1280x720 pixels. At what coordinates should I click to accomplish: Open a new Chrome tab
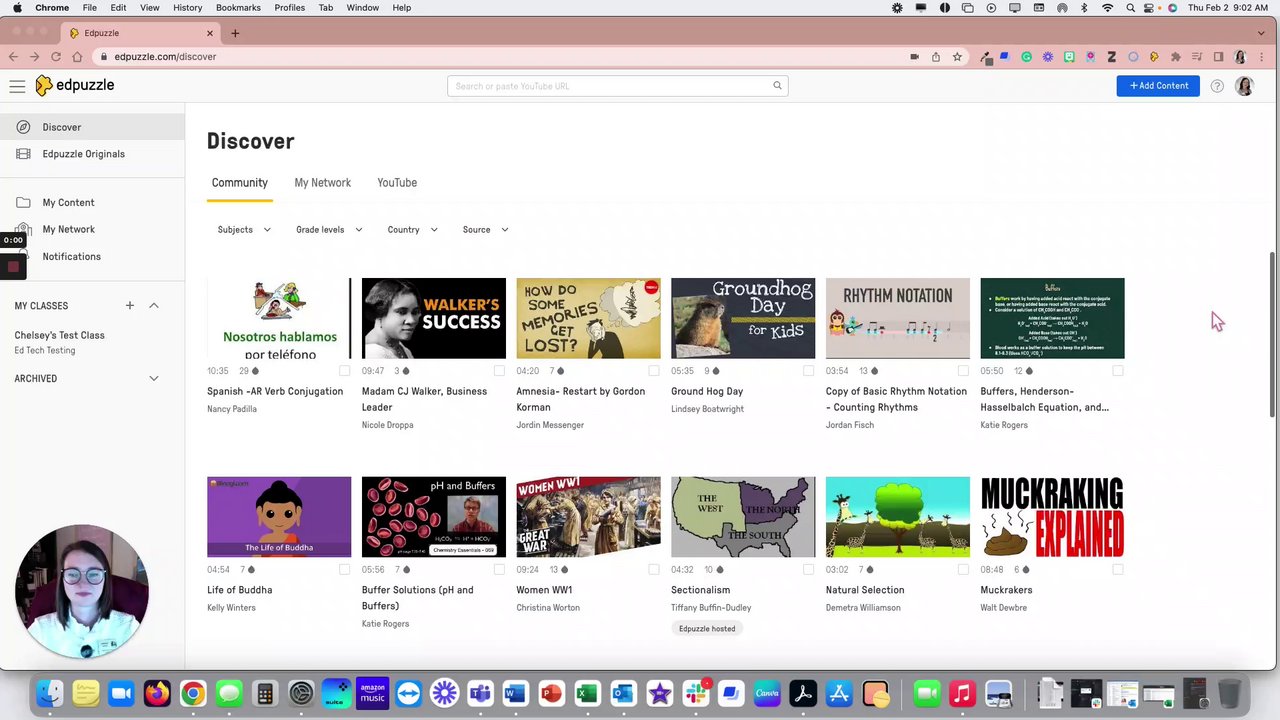pos(235,33)
